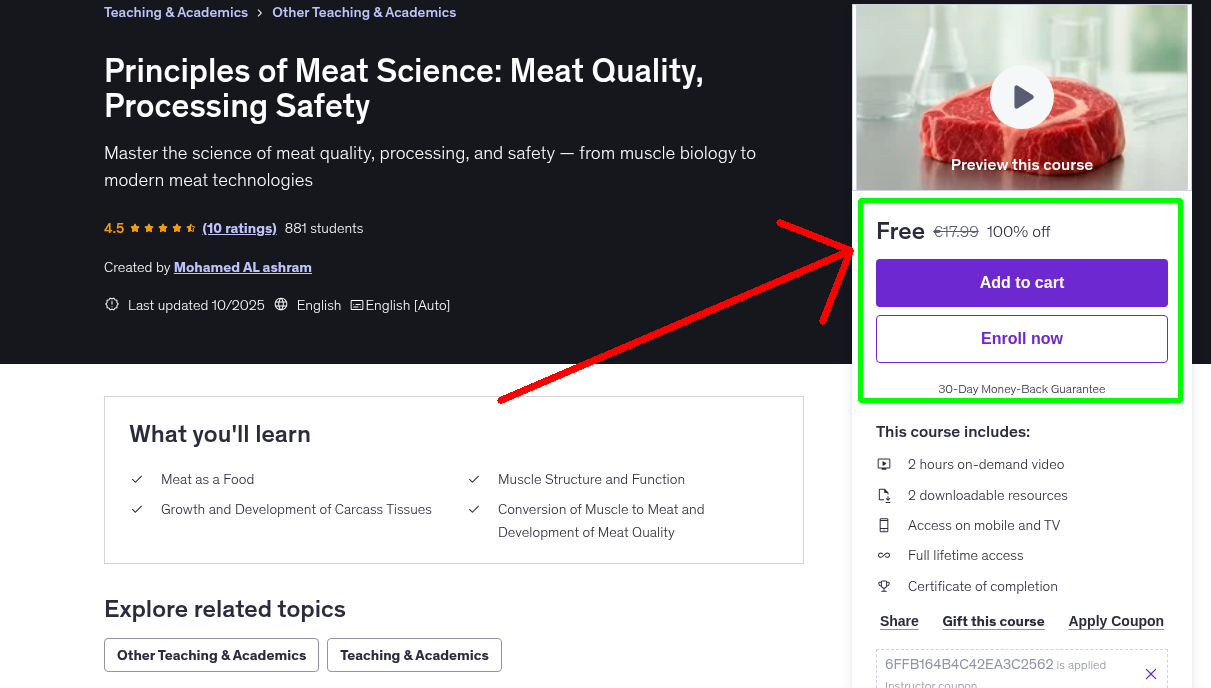
Task: Dismiss the applied instructor coupon
Action: tap(1151, 674)
